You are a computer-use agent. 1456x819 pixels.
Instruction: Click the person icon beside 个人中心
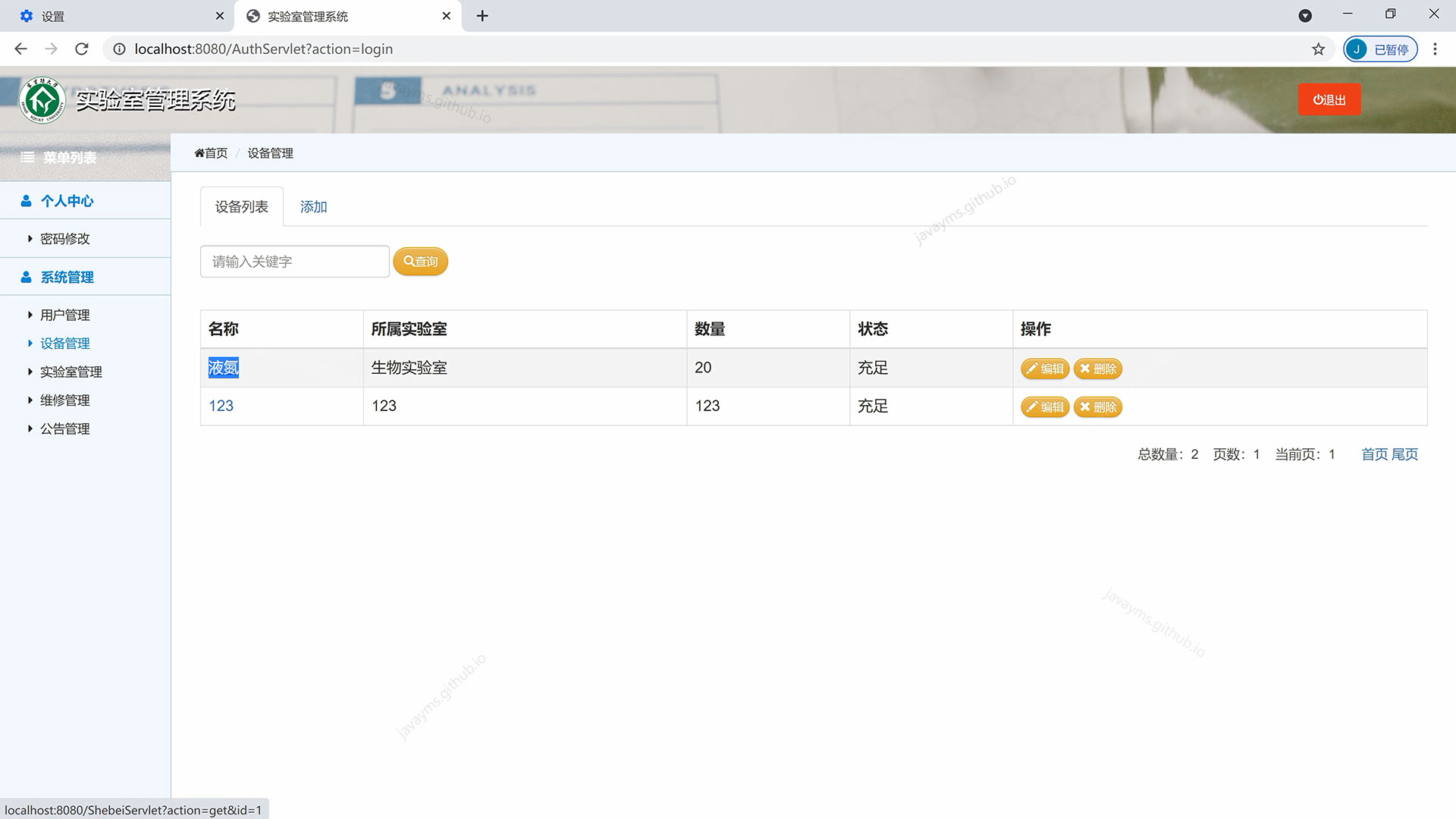(25, 200)
